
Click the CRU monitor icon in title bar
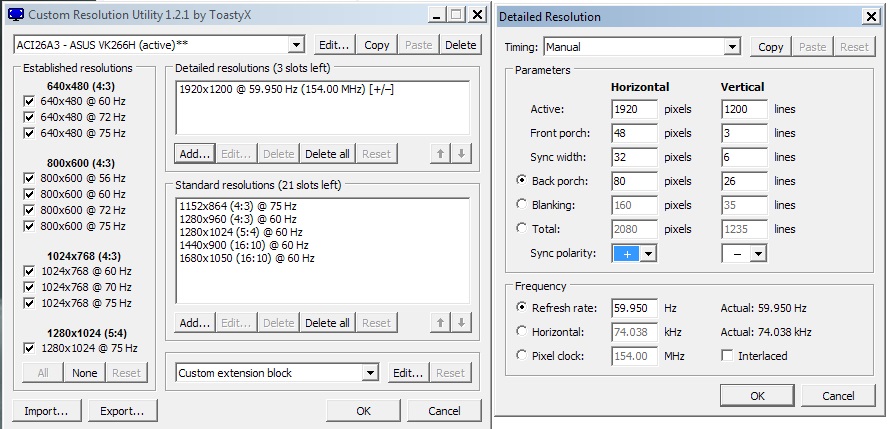pyautogui.click(x=15, y=16)
